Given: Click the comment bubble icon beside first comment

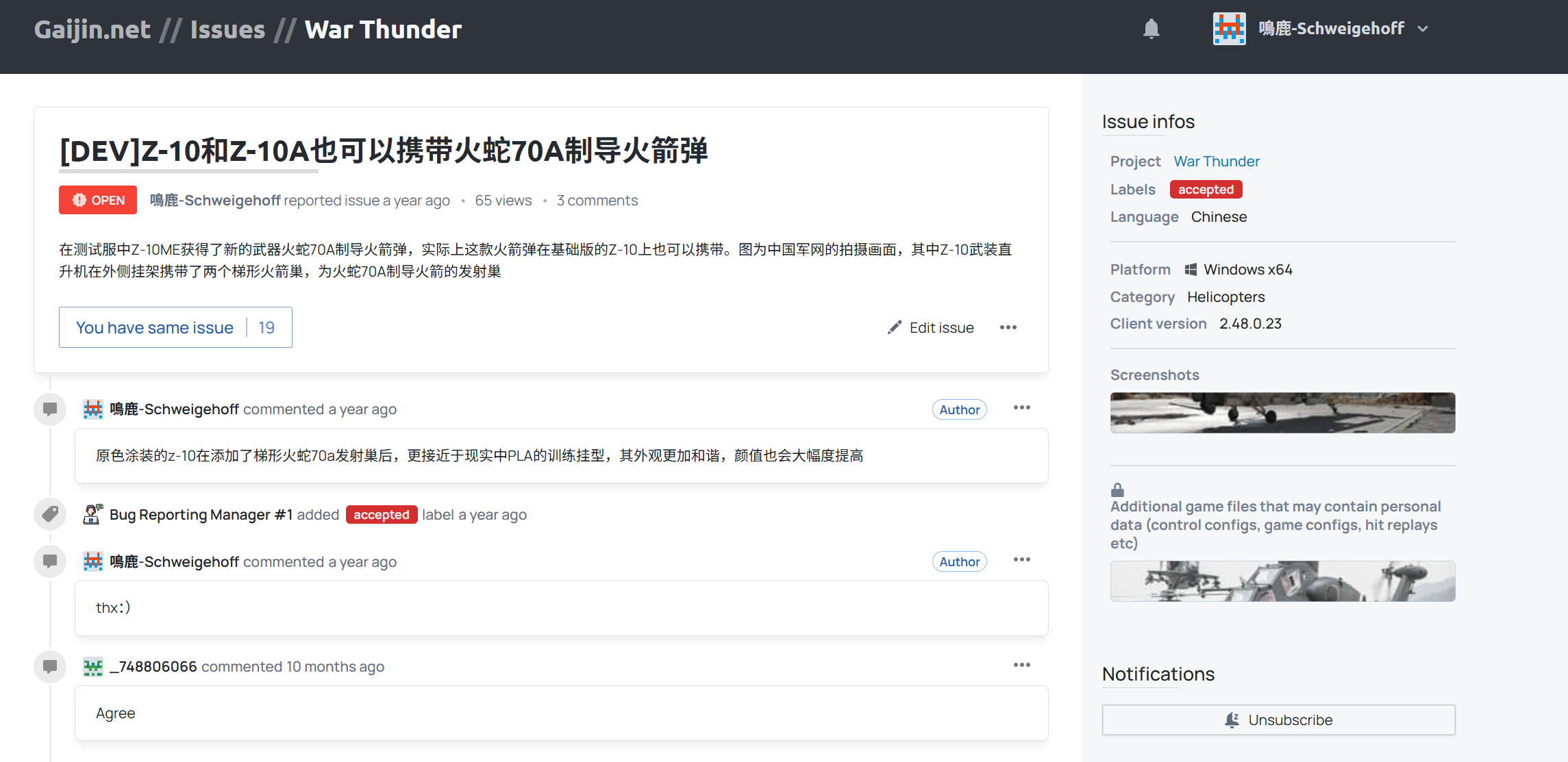Looking at the screenshot, I should [x=50, y=409].
